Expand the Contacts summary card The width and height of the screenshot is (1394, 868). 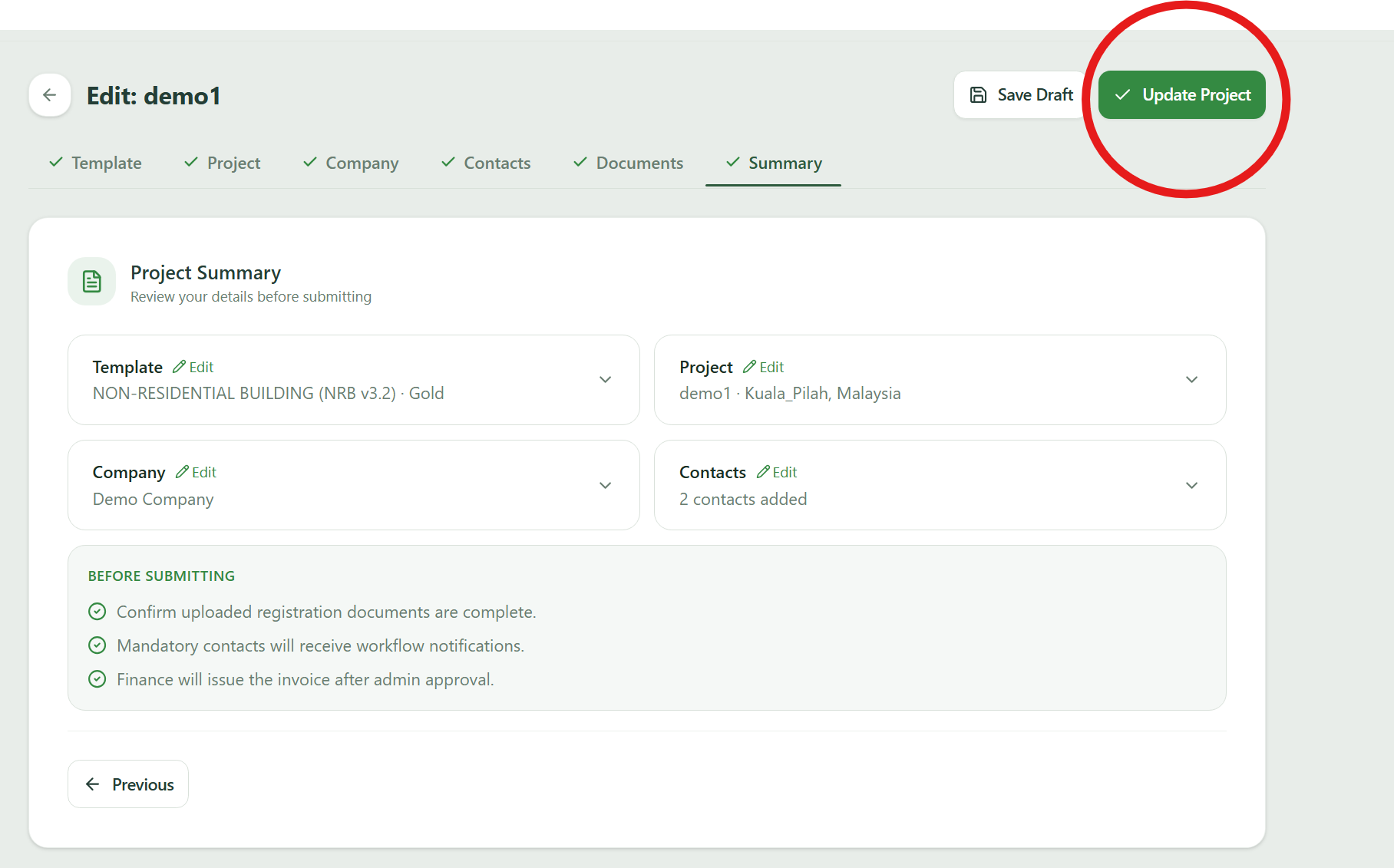[1192, 486]
